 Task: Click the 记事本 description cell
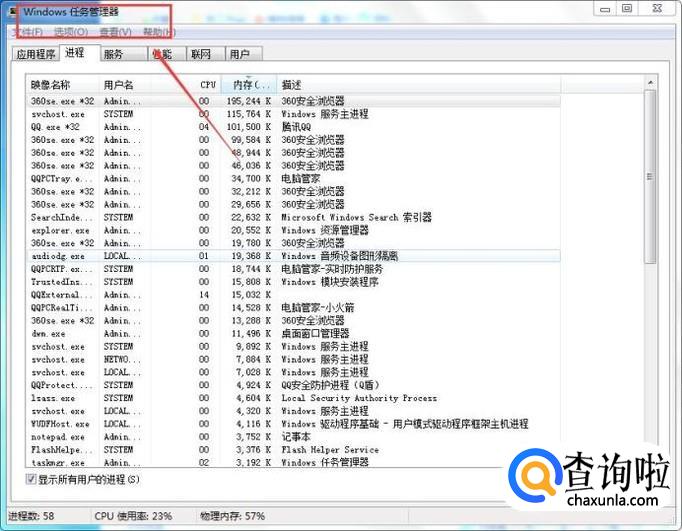296,437
